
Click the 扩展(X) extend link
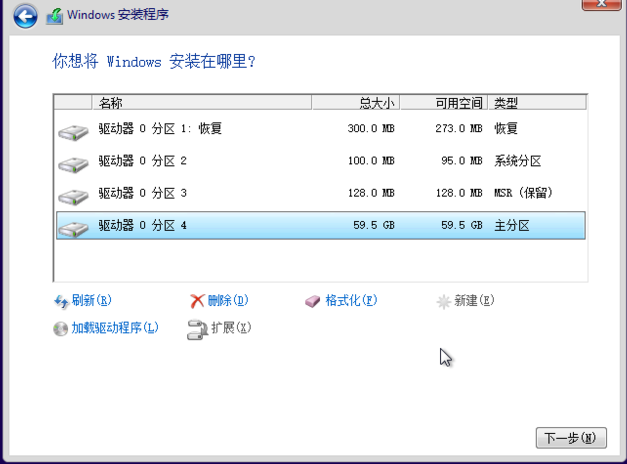(231, 328)
